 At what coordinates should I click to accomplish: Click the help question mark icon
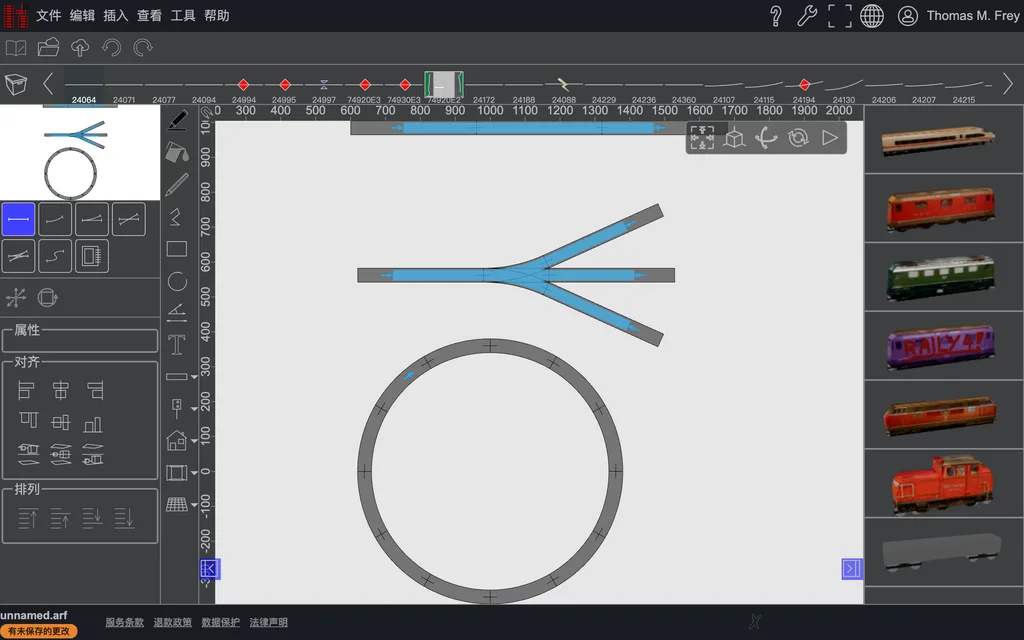[x=775, y=16]
